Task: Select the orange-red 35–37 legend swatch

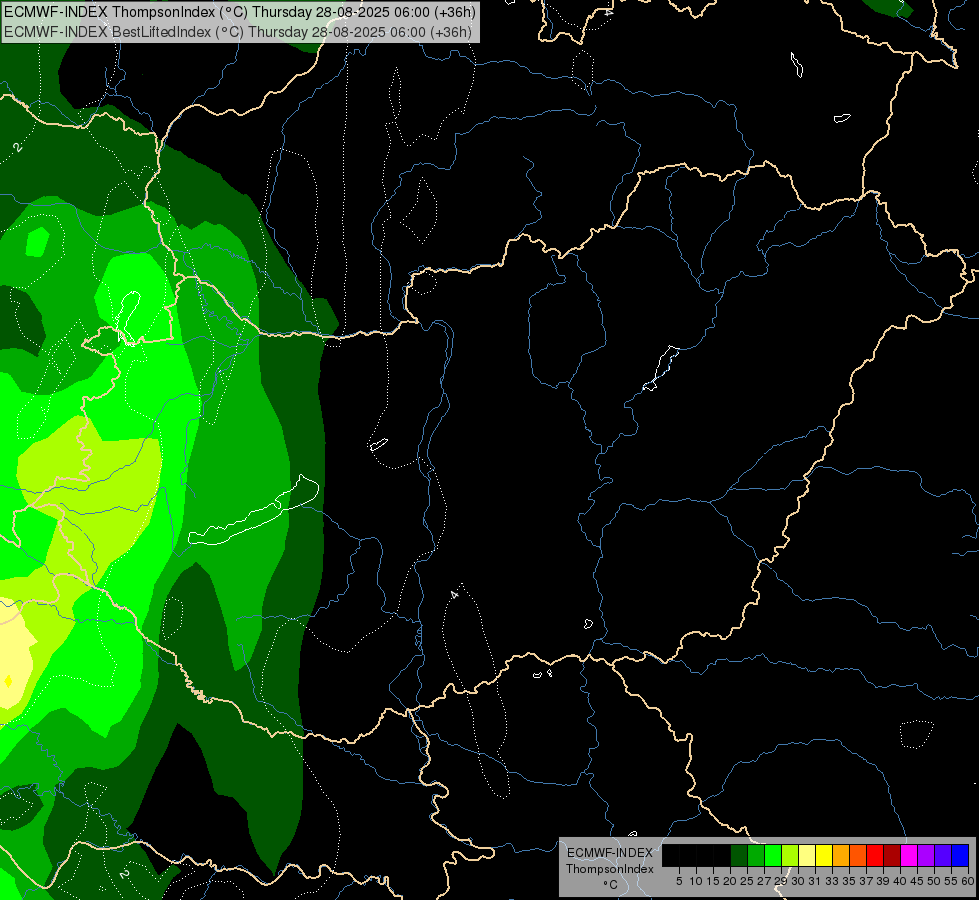Action: [x=858, y=855]
